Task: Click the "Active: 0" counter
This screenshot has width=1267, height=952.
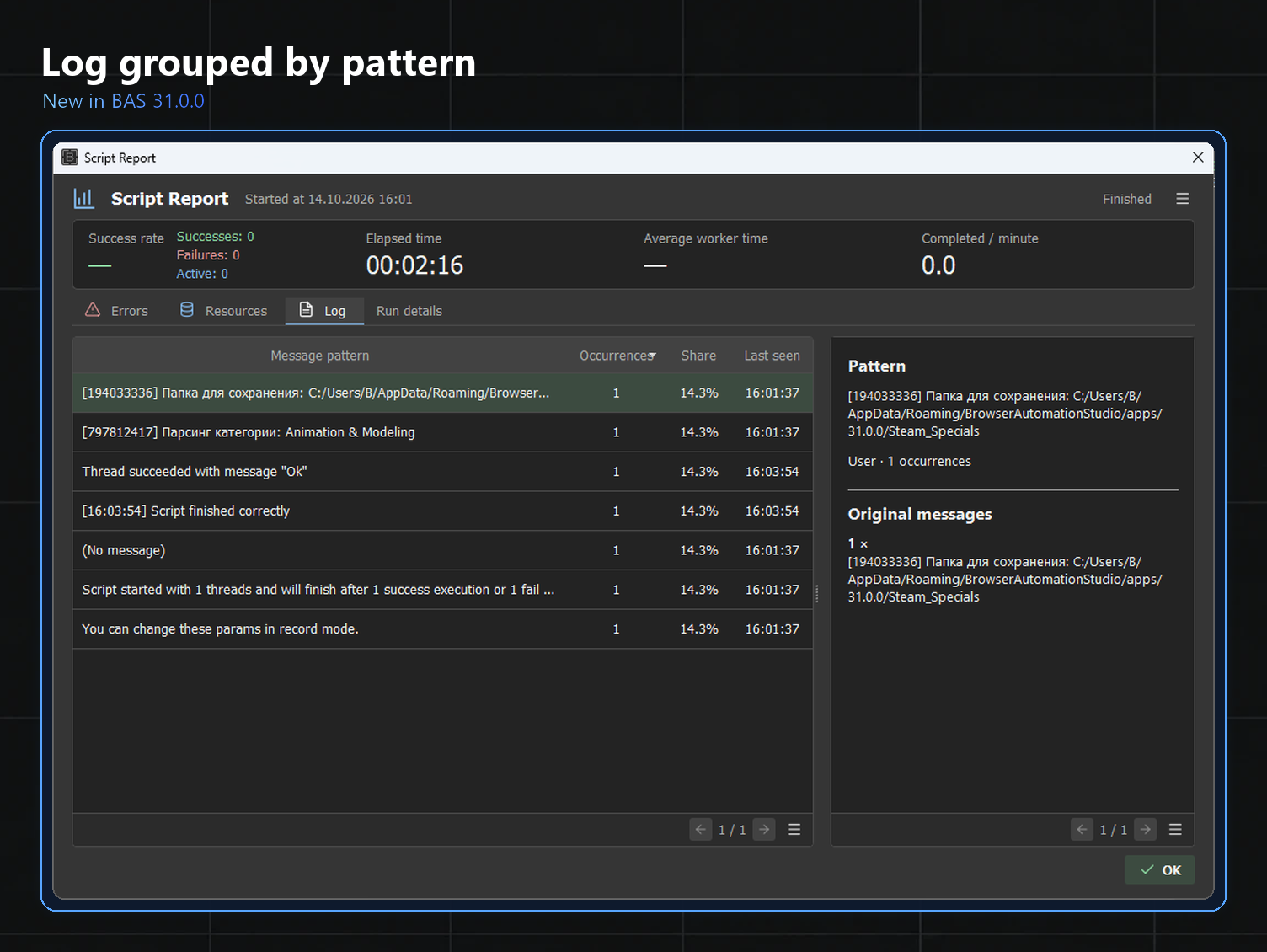Action: pos(202,274)
